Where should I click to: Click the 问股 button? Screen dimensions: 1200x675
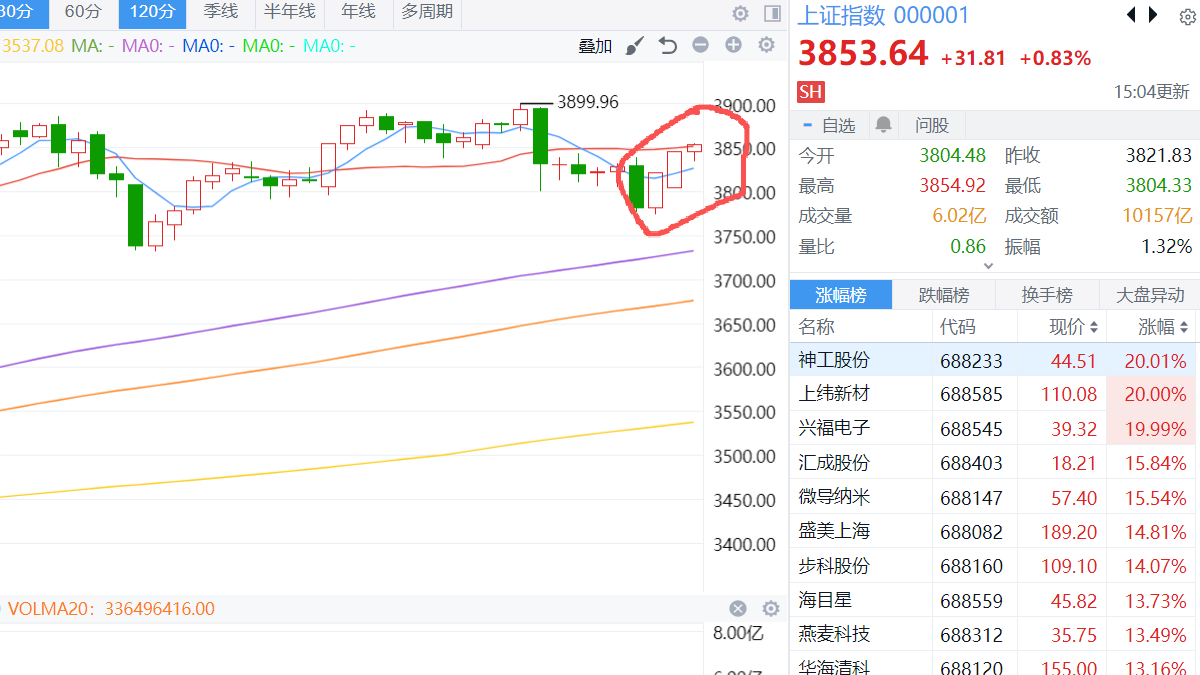click(932, 125)
